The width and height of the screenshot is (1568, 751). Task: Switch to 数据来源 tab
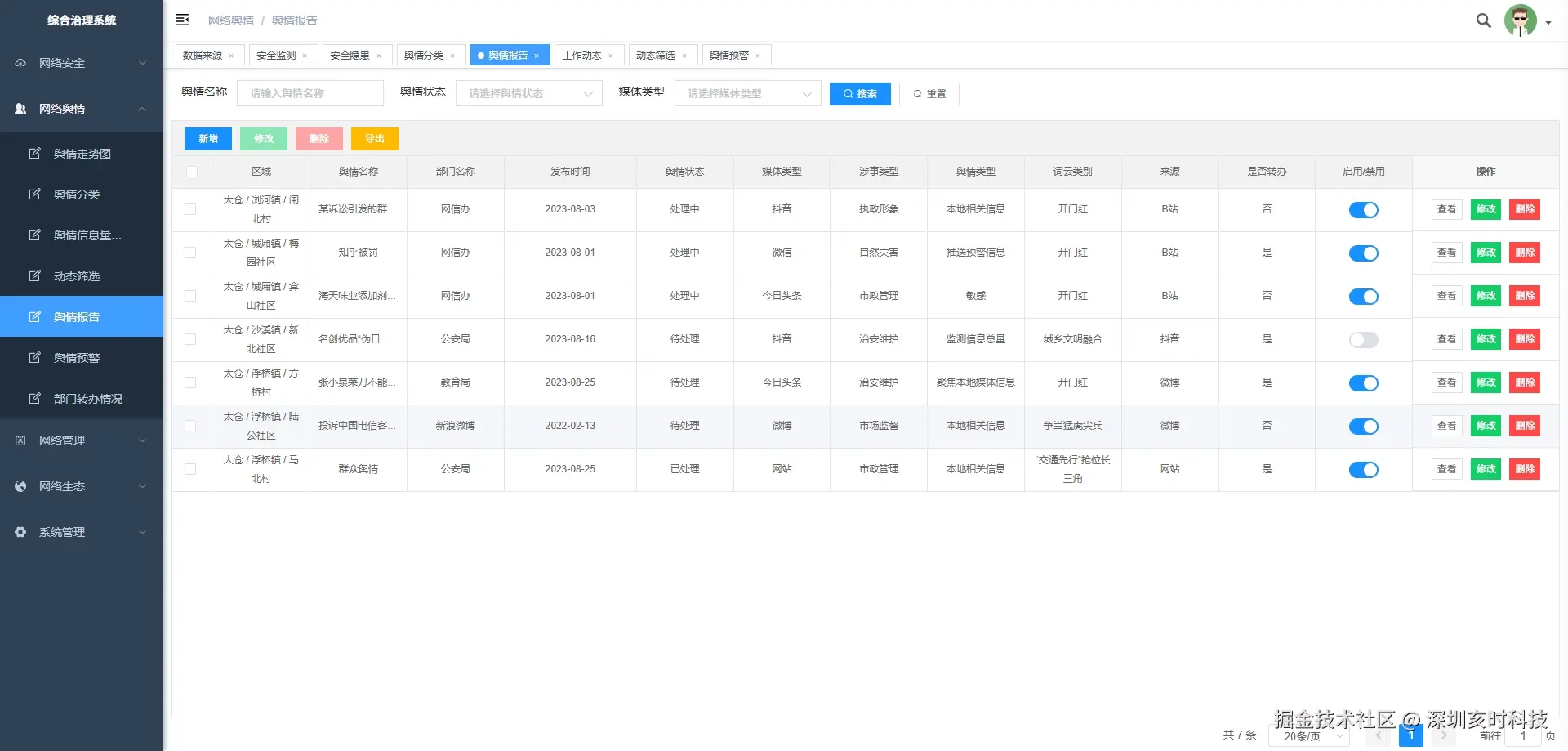tap(203, 56)
